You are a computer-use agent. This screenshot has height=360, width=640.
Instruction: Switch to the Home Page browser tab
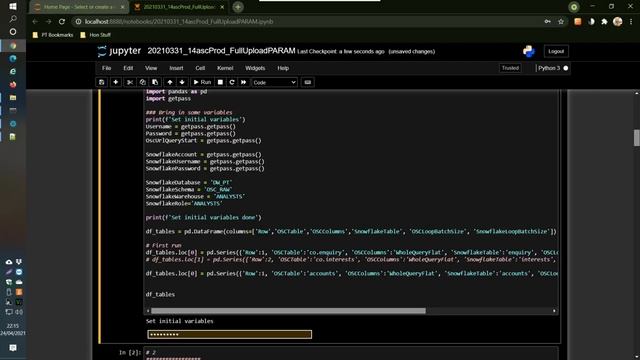(x=79, y=7)
